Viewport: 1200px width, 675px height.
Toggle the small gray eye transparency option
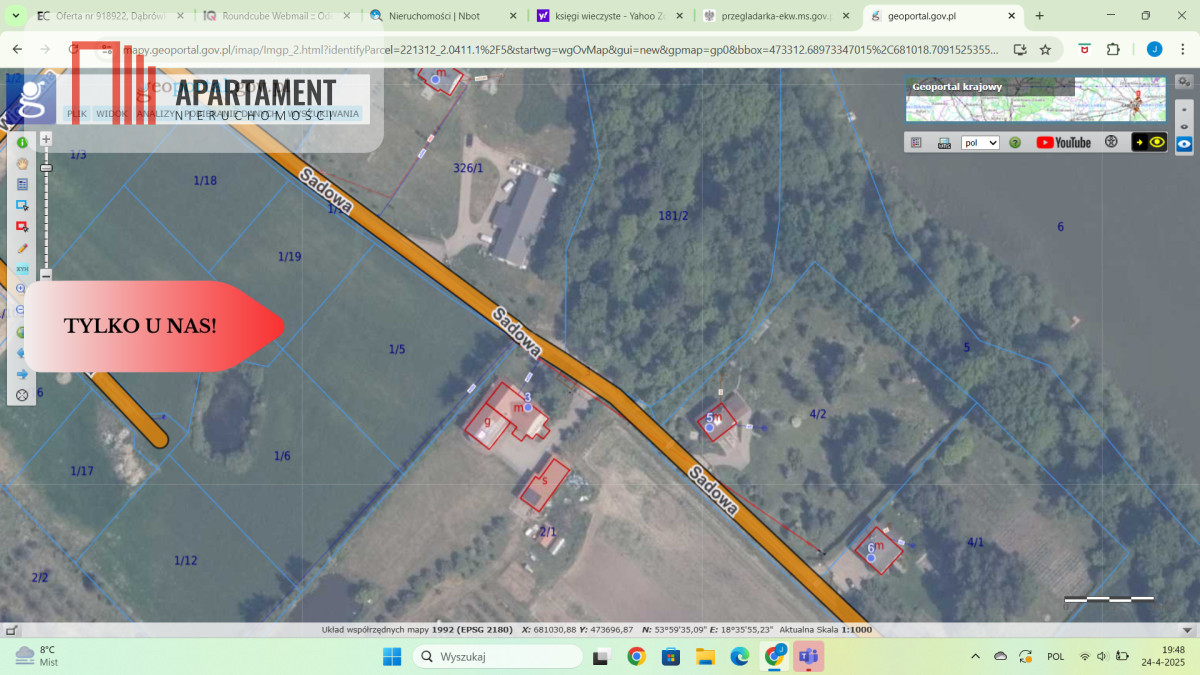pyautogui.click(x=1184, y=127)
